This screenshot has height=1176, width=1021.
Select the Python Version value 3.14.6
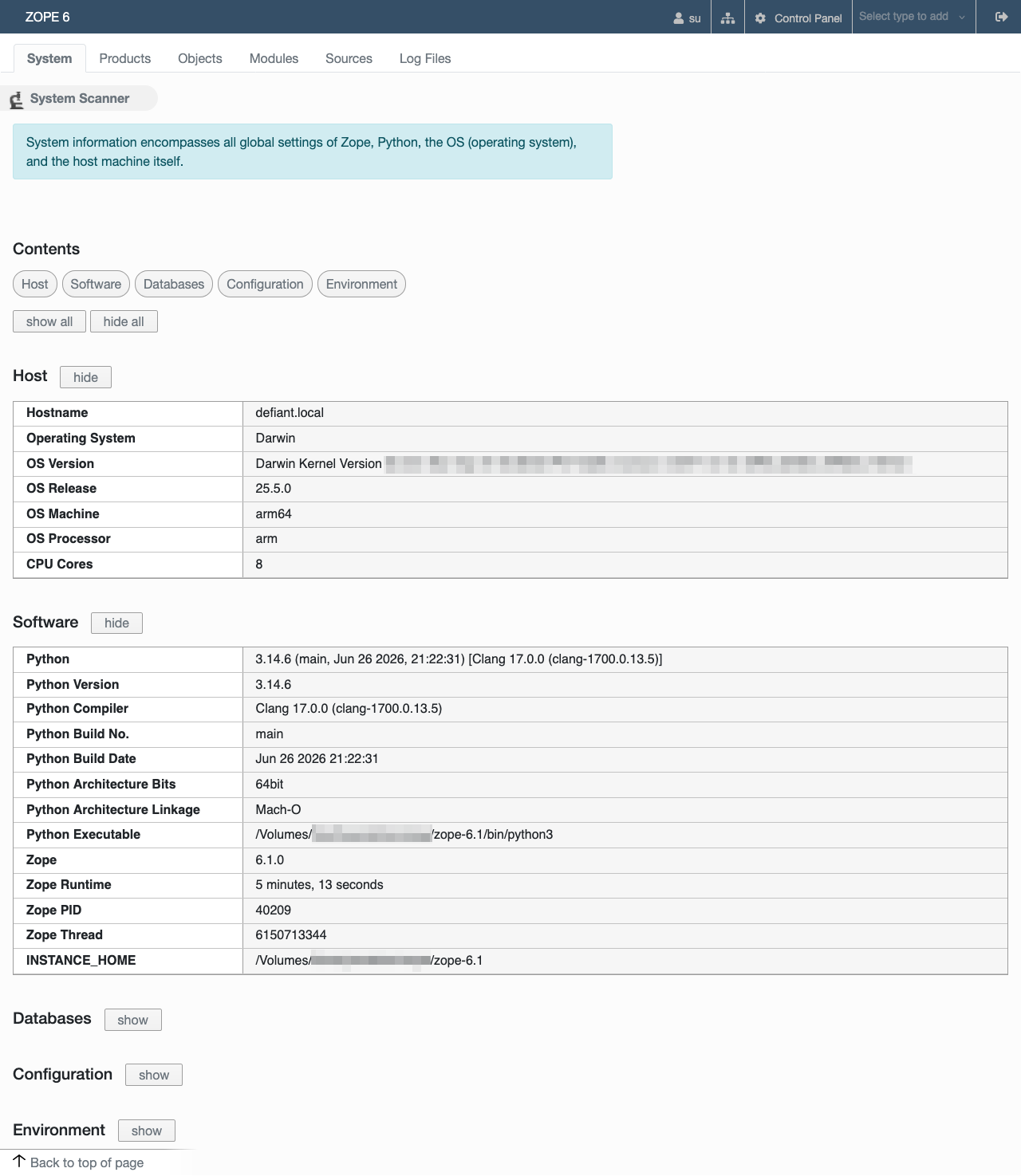click(273, 685)
